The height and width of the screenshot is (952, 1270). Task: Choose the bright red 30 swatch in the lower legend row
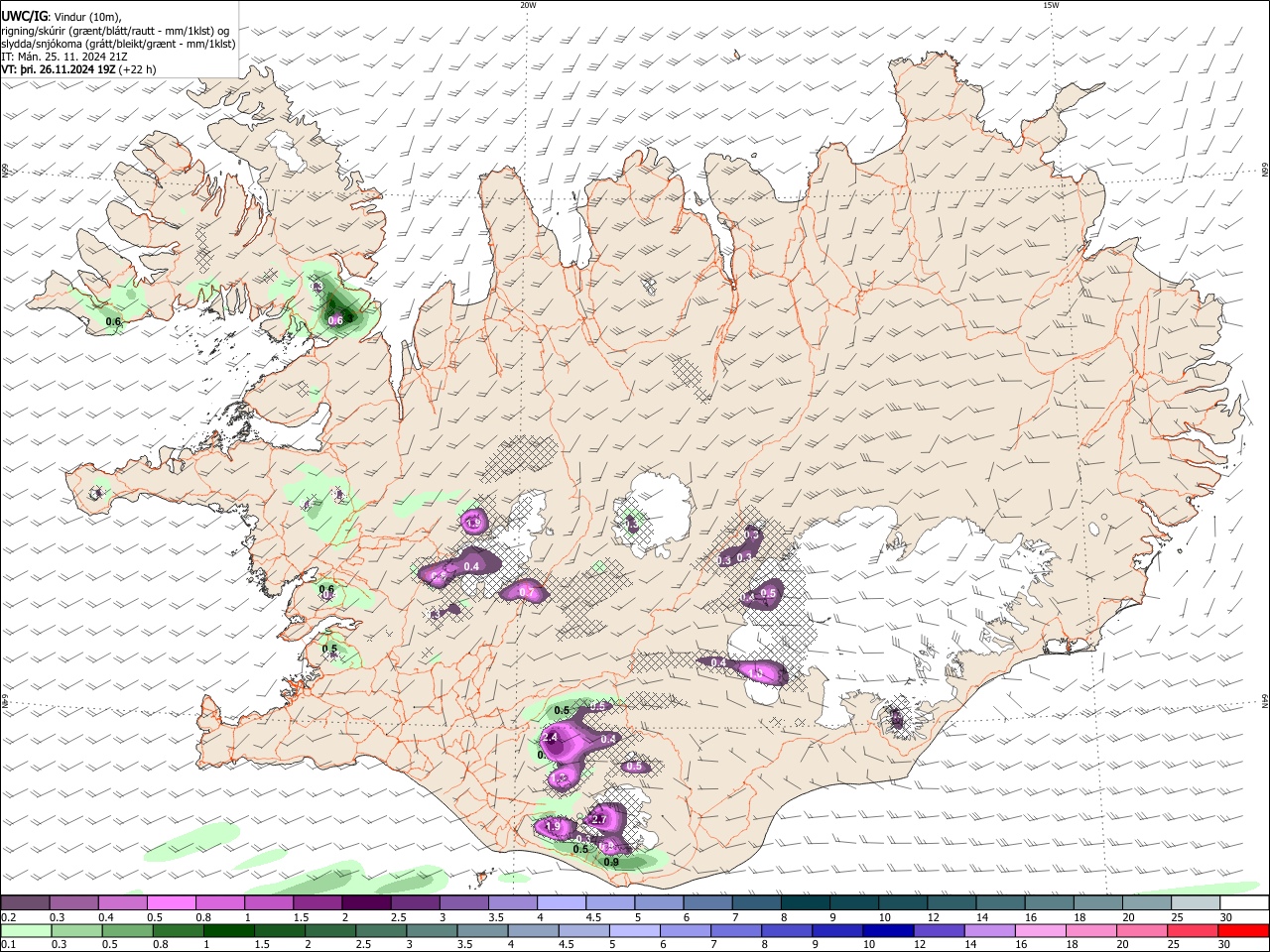click(1245, 930)
